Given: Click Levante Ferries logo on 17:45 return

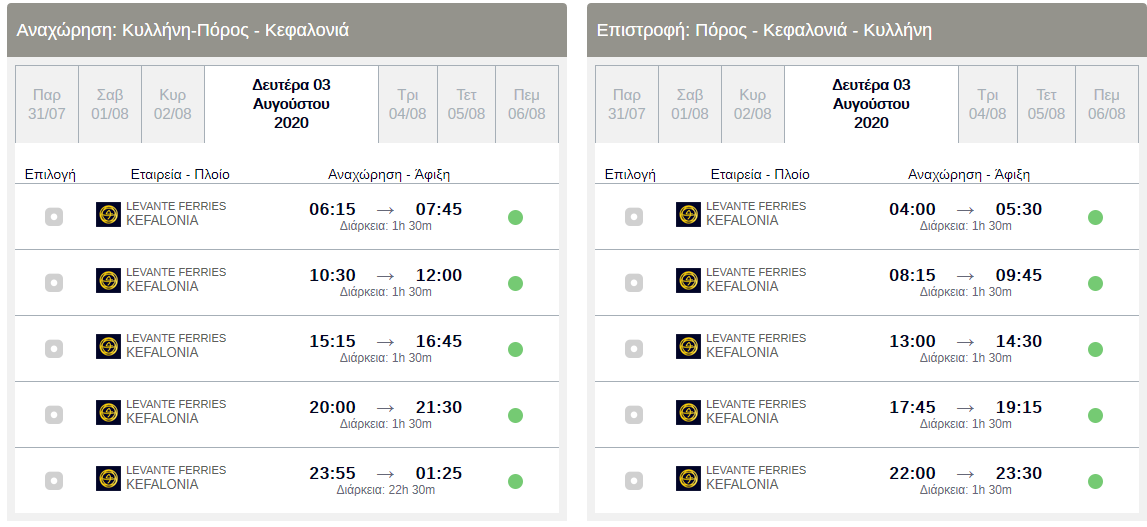Looking at the screenshot, I should click(x=688, y=413).
